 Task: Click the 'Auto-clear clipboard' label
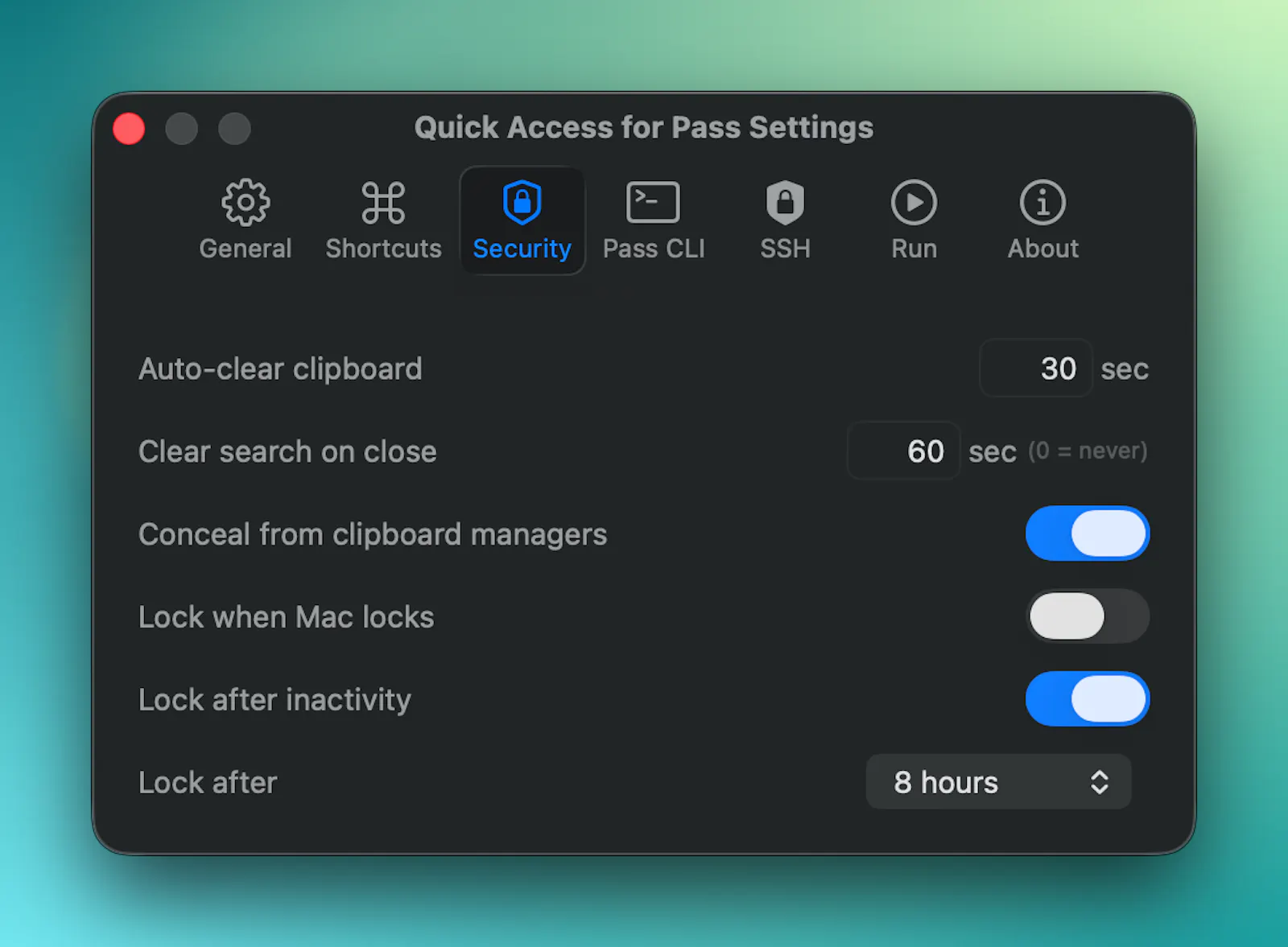280,369
